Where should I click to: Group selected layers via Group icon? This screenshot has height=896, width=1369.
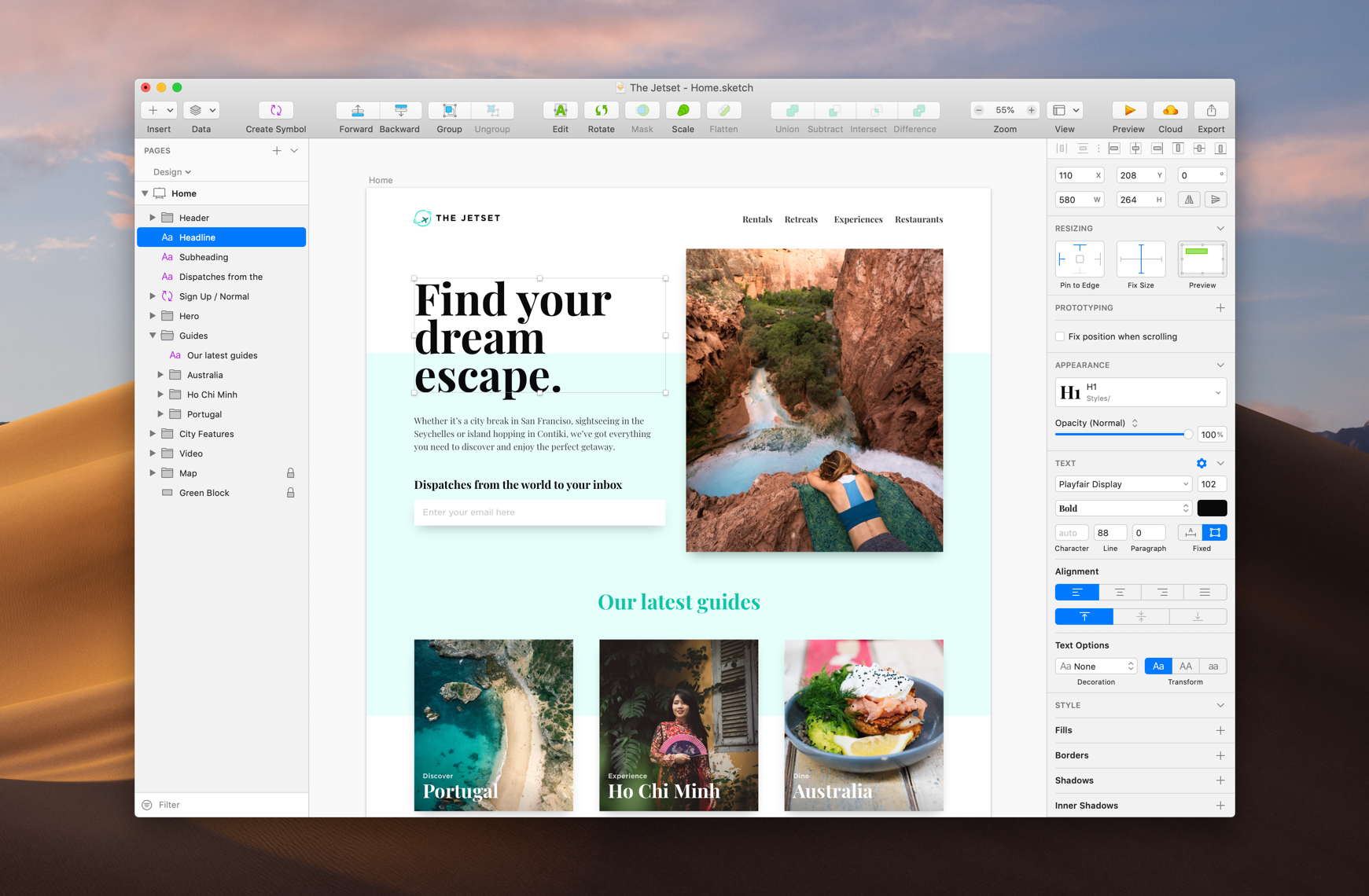(449, 111)
